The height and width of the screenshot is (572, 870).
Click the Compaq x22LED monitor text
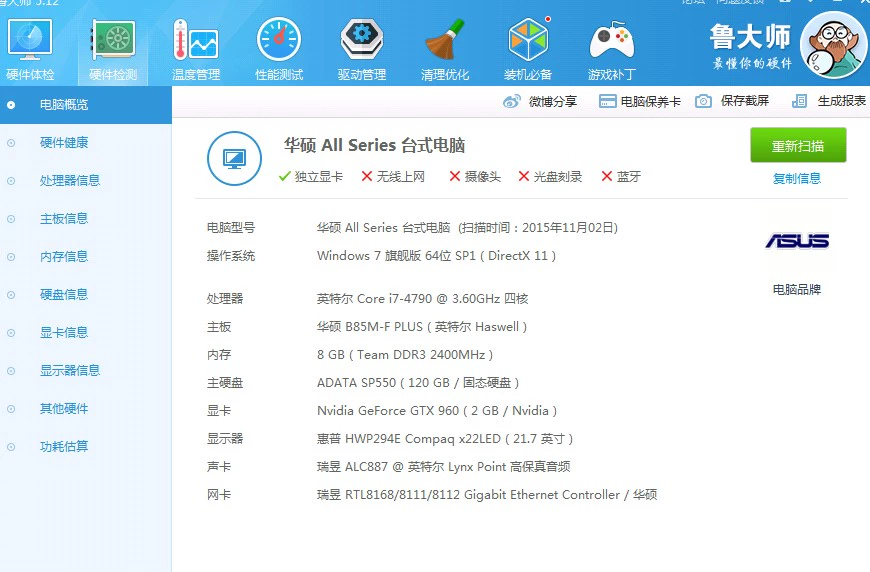444,439
